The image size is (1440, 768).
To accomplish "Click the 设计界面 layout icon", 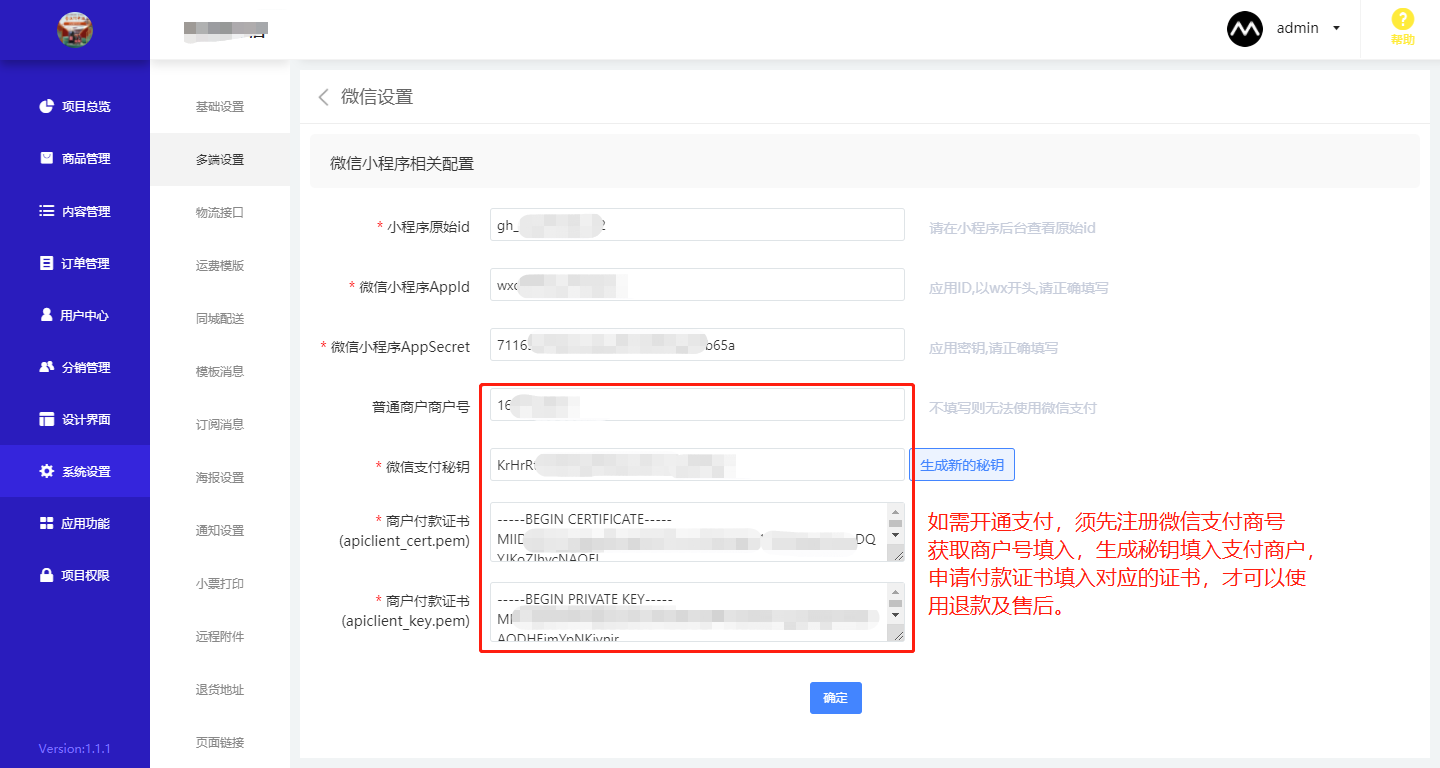I will point(46,419).
